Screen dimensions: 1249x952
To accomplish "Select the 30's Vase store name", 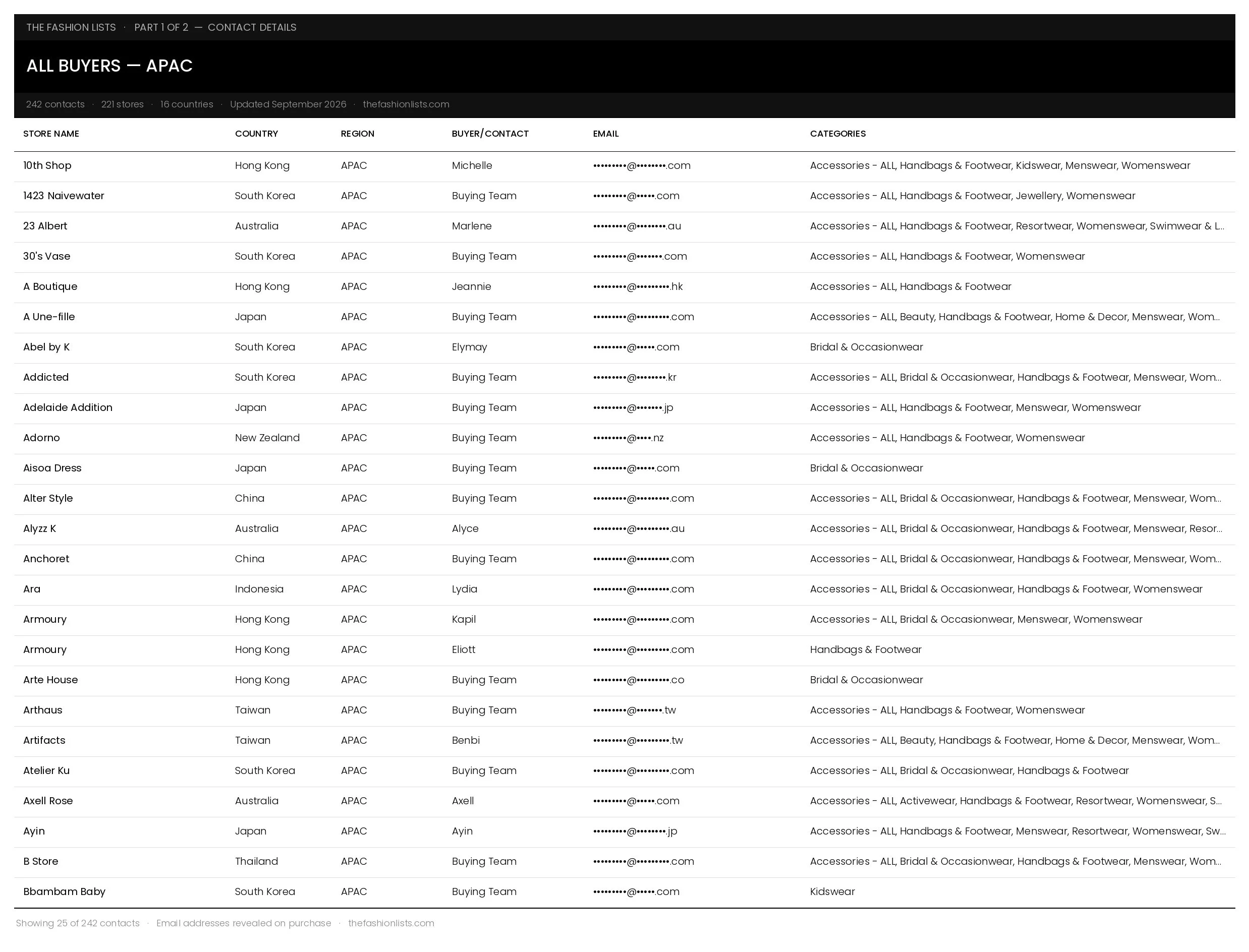I will point(46,256).
